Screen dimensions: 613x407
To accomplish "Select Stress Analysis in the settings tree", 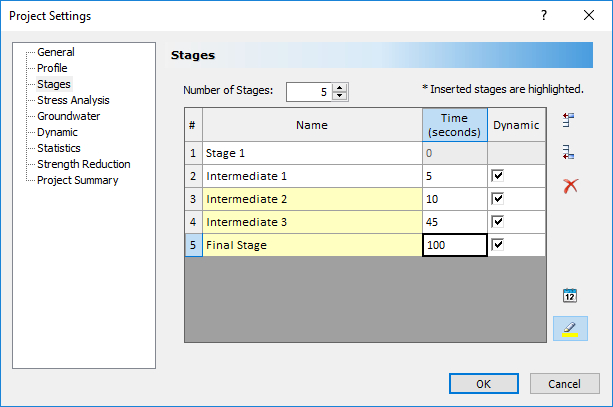I will click(73, 100).
